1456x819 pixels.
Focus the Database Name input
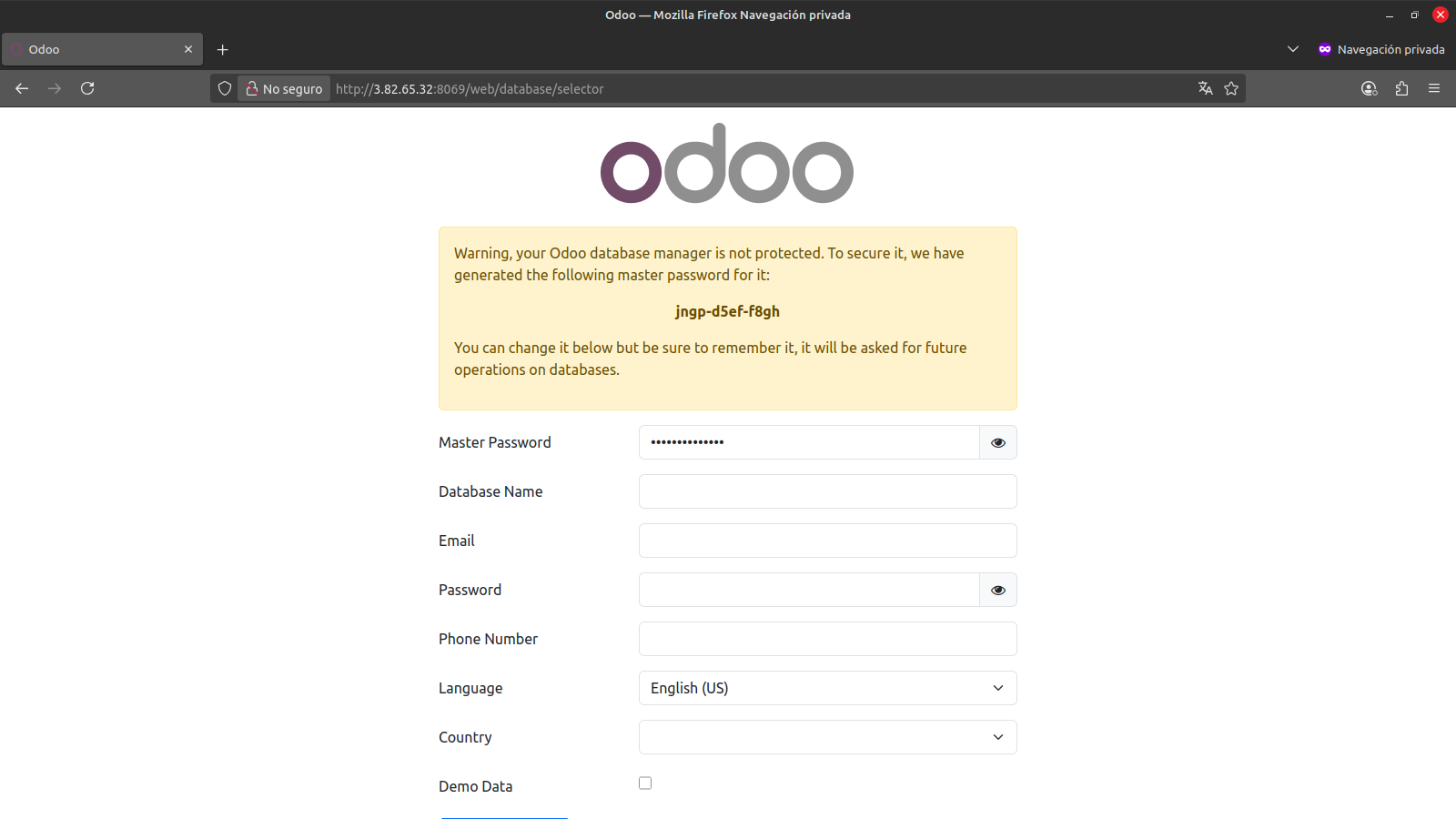pos(828,491)
